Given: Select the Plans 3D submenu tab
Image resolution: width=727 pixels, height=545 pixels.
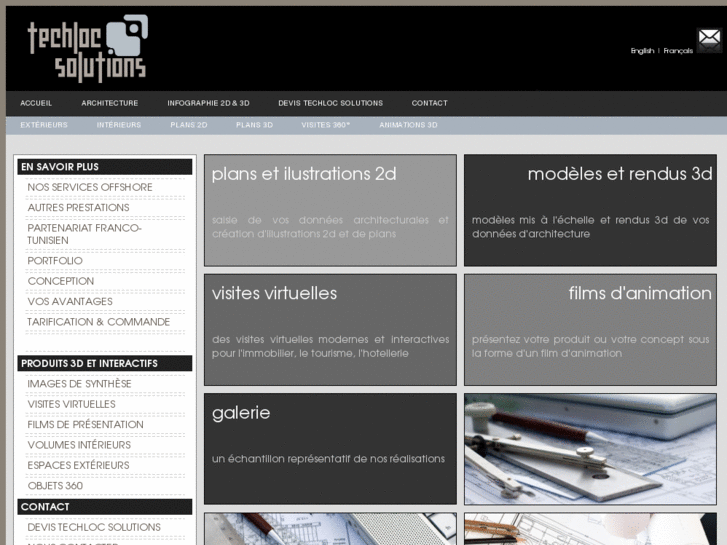Looking at the screenshot, I should 254,125.
